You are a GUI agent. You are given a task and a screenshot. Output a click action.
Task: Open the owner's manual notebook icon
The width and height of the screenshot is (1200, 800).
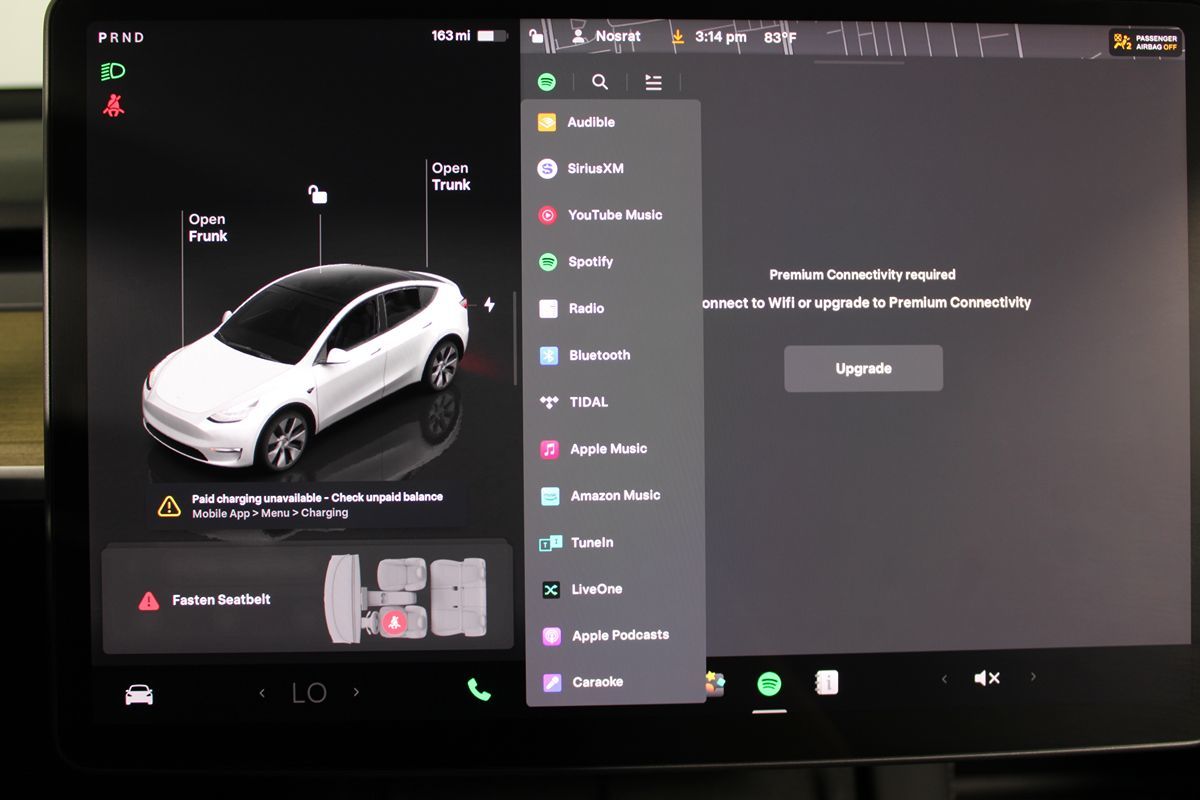pyautogui.click(x=826, y=683)
